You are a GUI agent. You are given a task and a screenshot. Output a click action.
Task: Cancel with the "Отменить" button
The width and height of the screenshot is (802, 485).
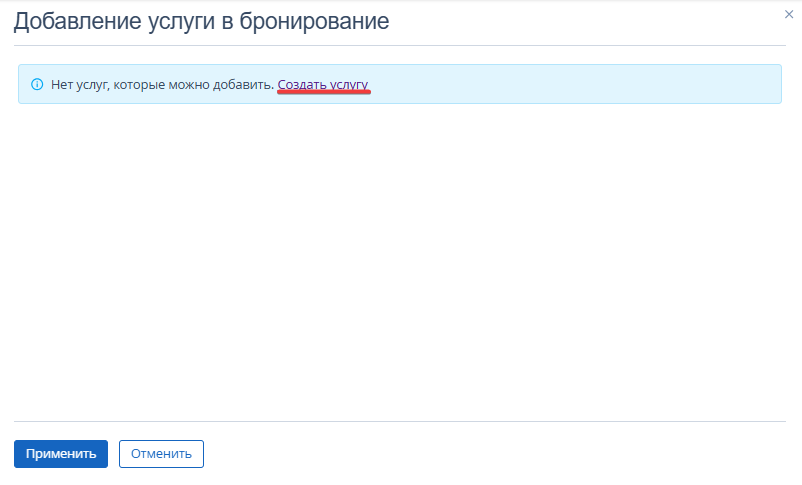(x=161, y=454)
